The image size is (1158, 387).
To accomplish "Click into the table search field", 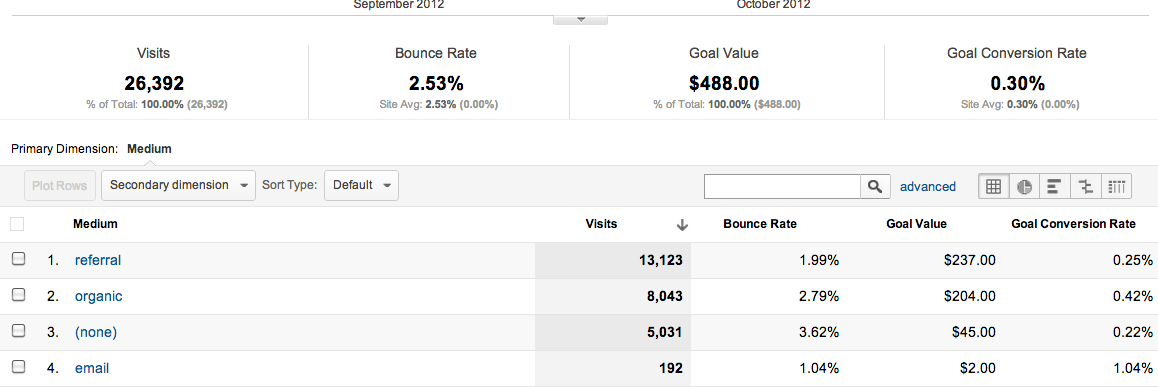I will pos(782,187).
